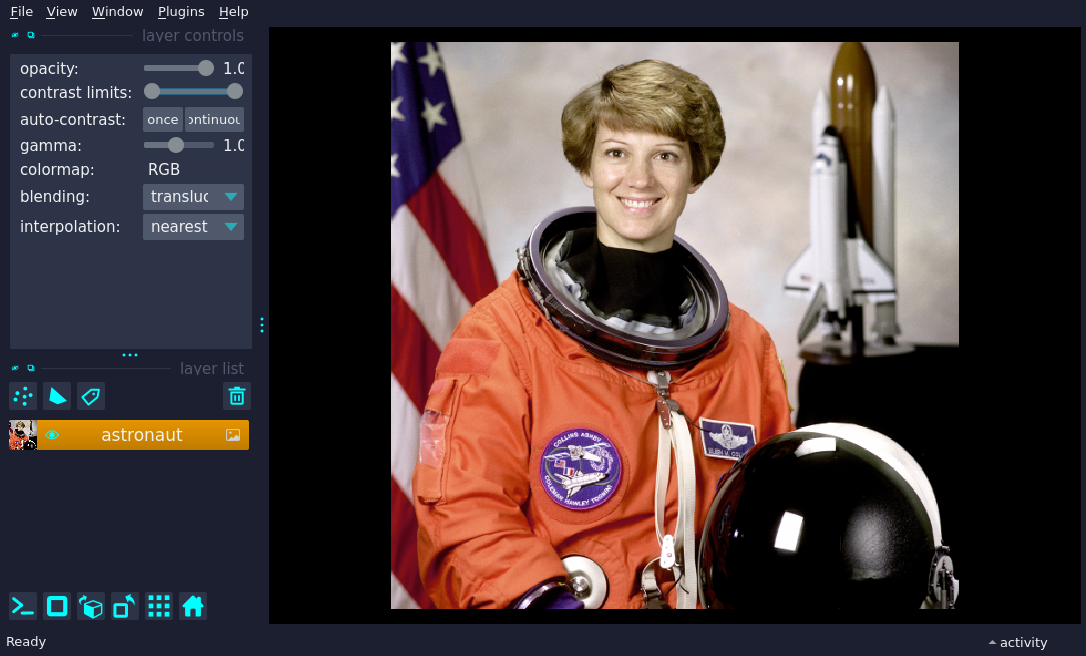Click contrast limits upper handle

(x=235, y=91)
